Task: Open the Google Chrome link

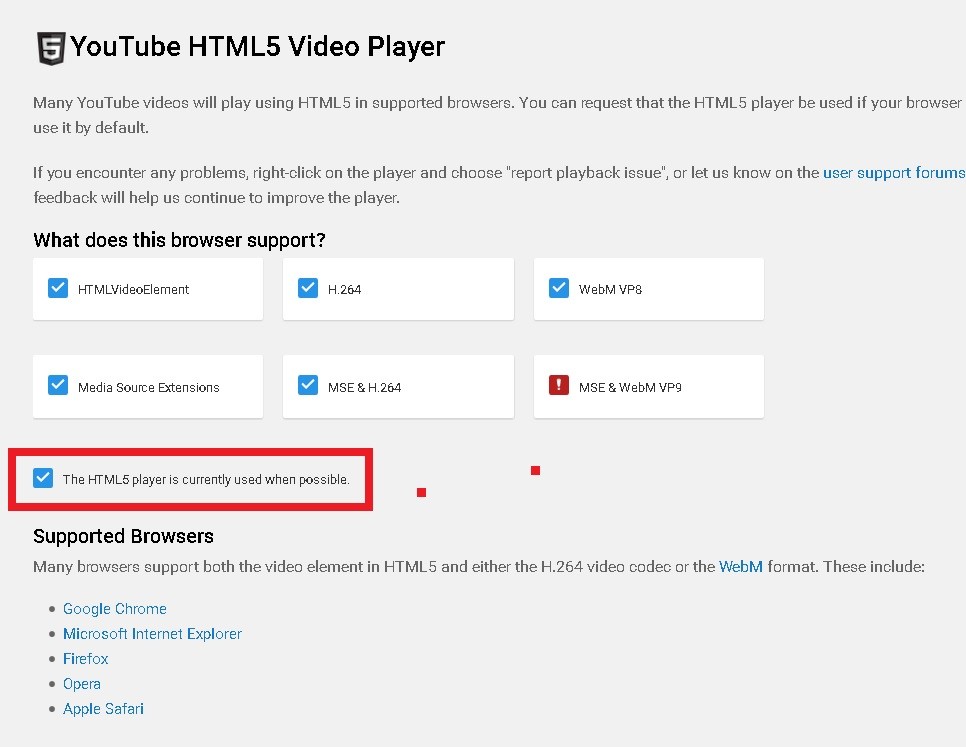Action: click(x=115, y=608)
